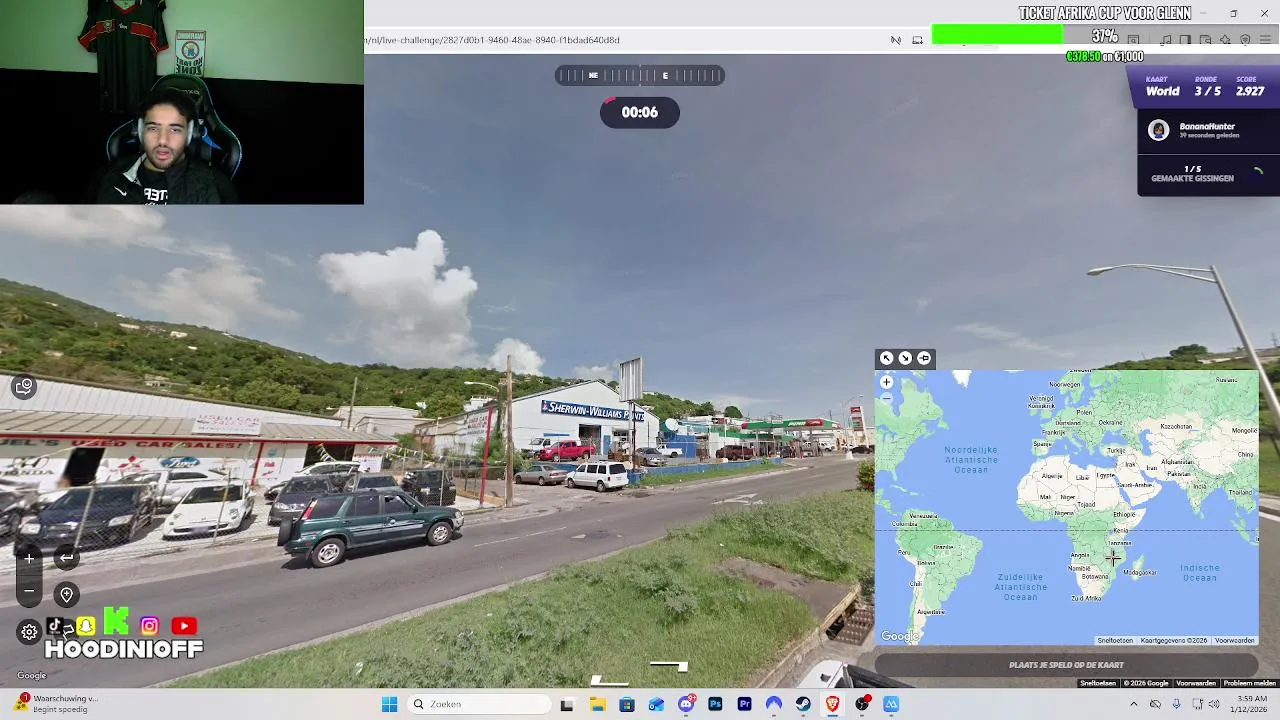Image resolution: width=1280 pixels, height=720 pixels.
Task: Return to the previous checkpoint with arrow button
Action: [66, 558]
